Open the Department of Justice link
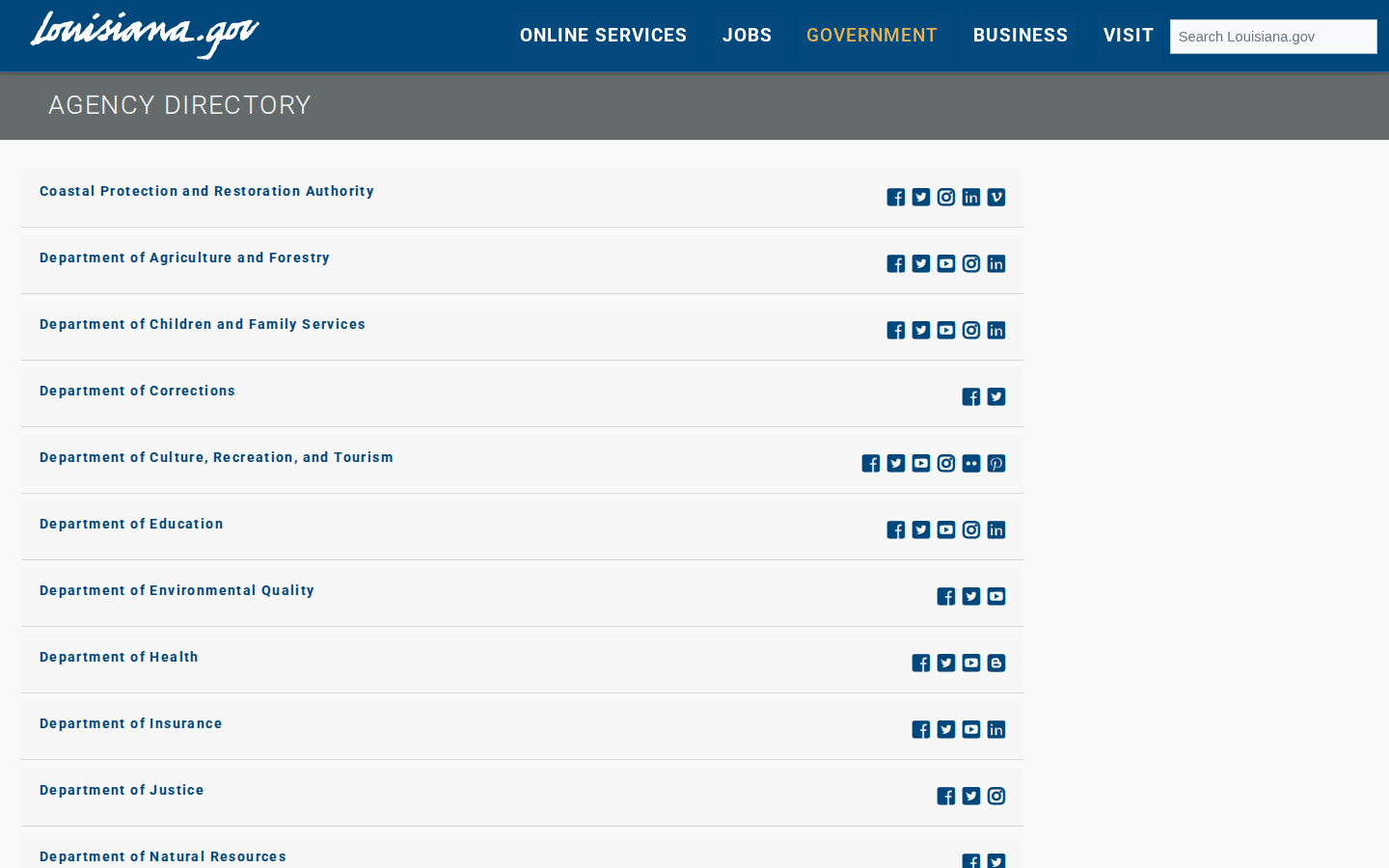The width and height of the screenshot is (1389, 868). tap(122, 790)
